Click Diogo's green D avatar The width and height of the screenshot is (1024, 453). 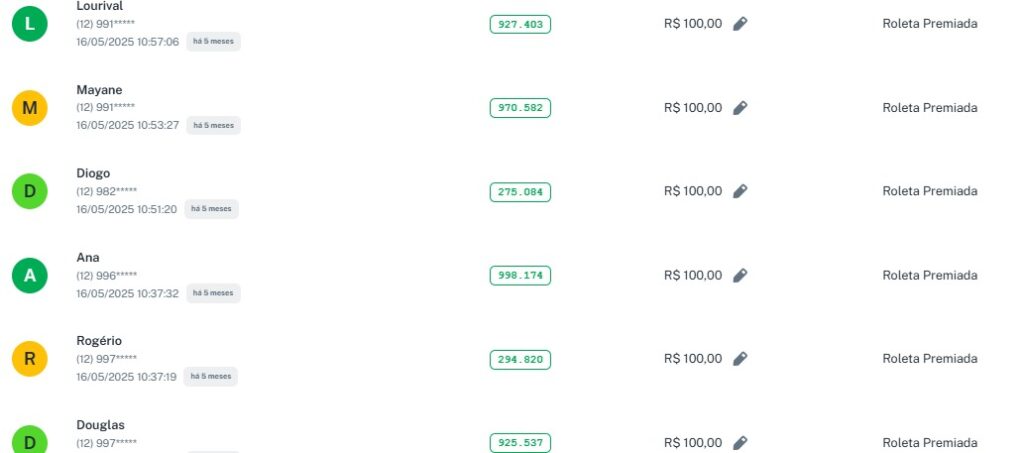point(30,191)
